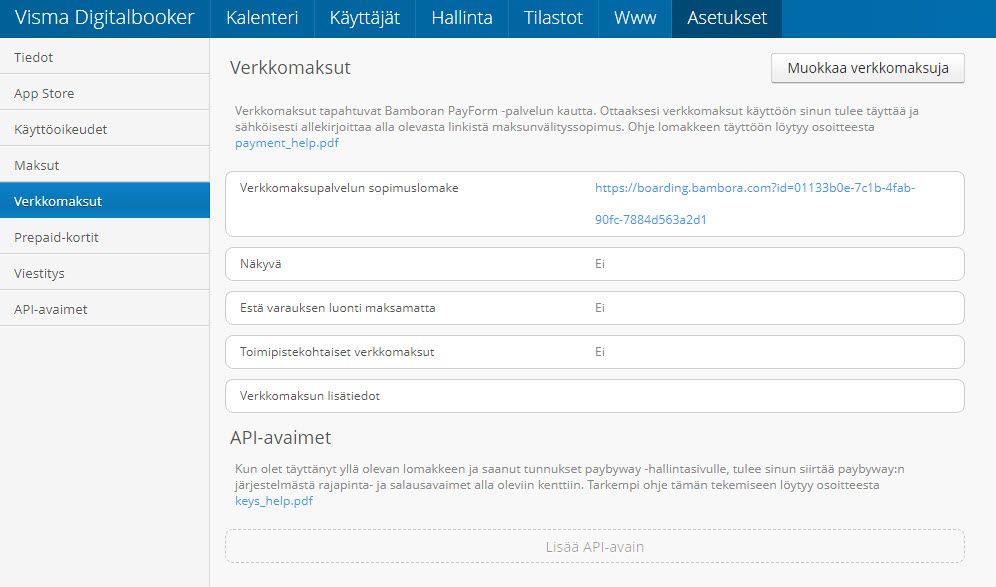Viewport: 996px width, 587px height.
Task: Click the Asetukset tab
Action: click(727, 18)
